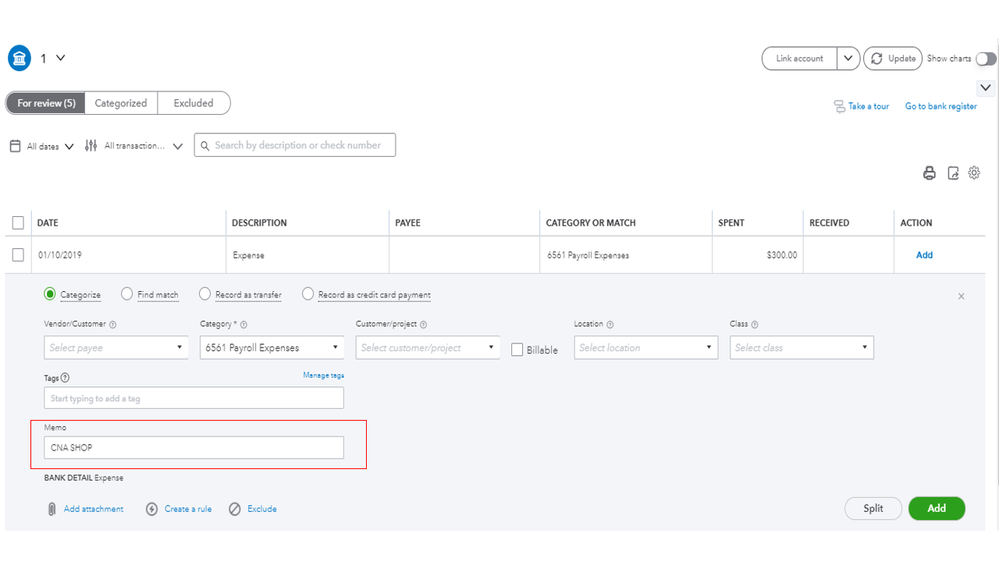Open the Go to bank register link
The width and height of the screenshot is (999, 562).
point(940,106)
